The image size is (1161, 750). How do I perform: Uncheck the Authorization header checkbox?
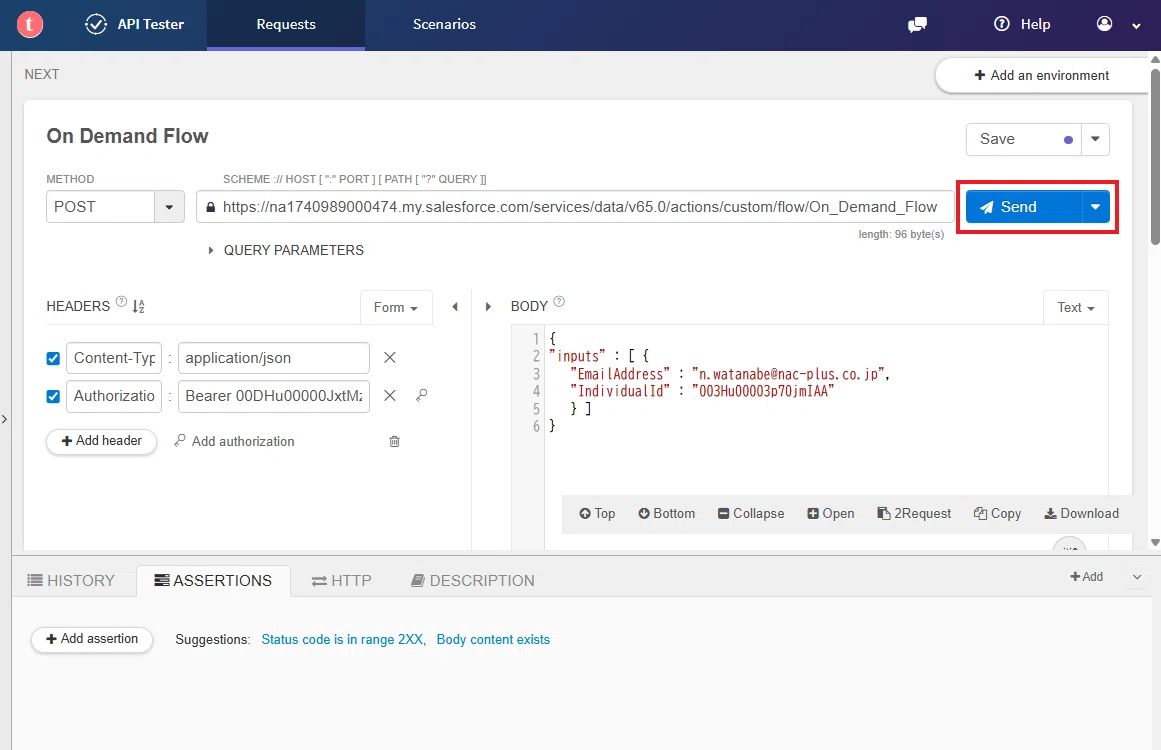tap(53, 396)
